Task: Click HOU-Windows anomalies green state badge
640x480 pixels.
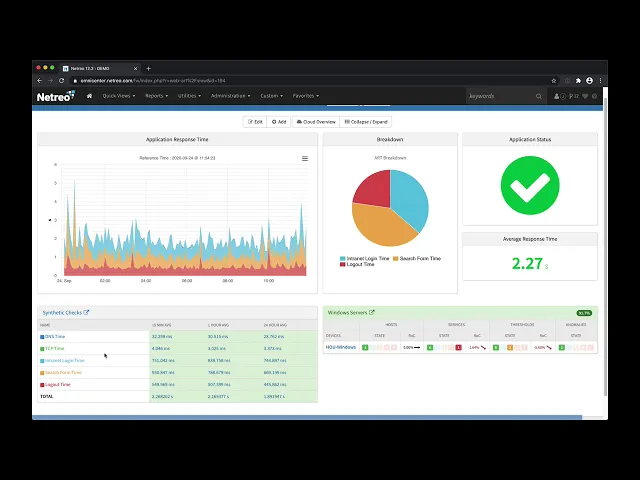Action: (562, 347)
